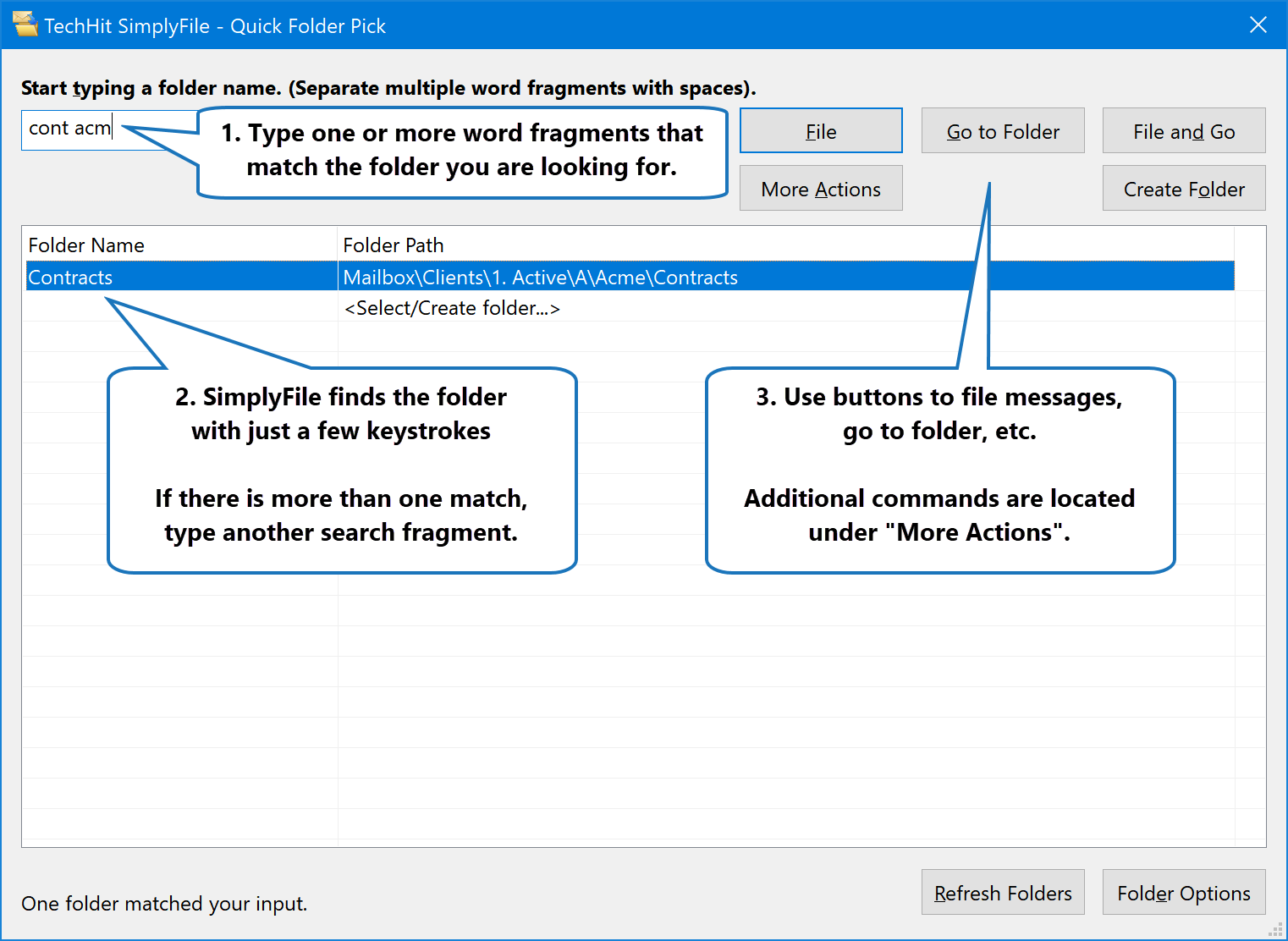
Task: Open the Go to Folder button
Action: click(x=1003, y=130)
